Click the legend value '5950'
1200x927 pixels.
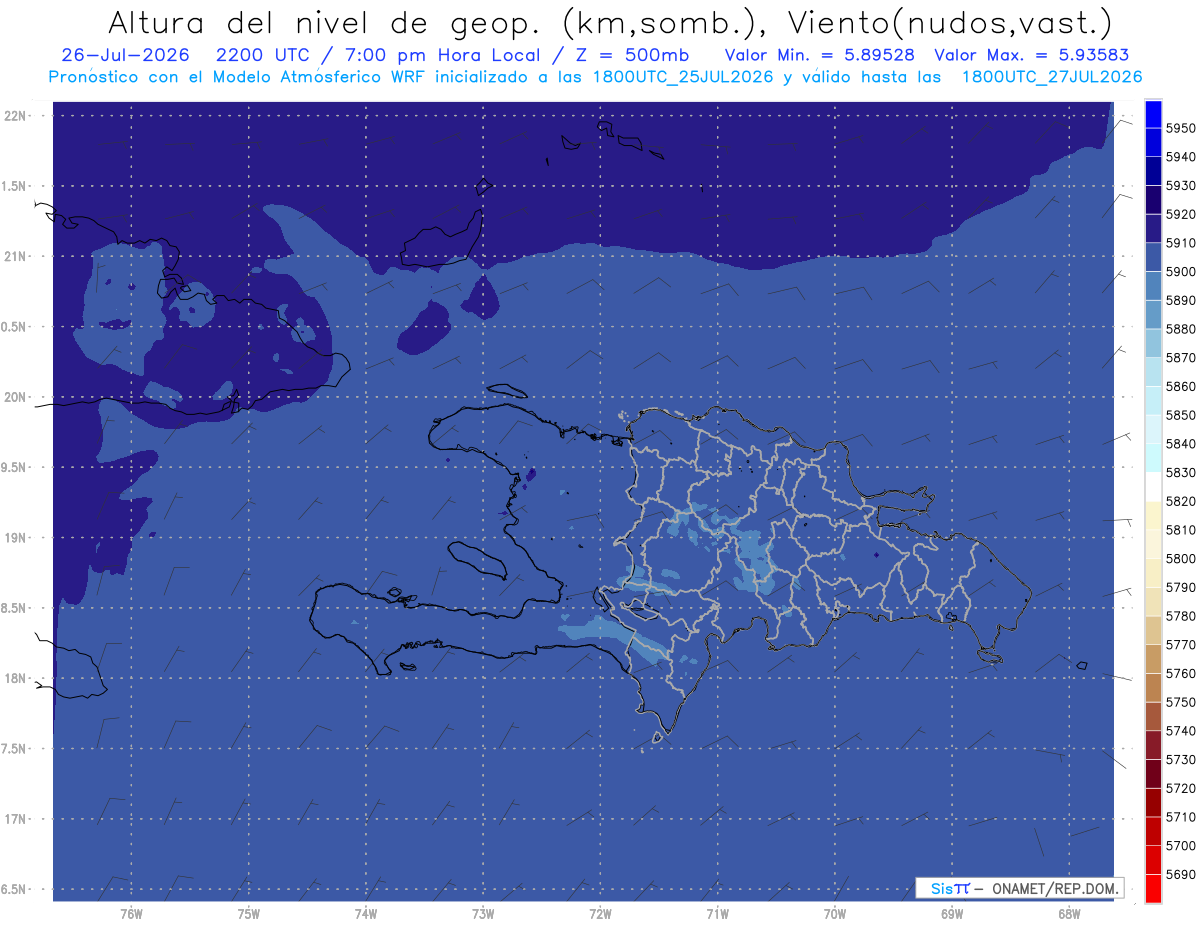[1180, 128]
